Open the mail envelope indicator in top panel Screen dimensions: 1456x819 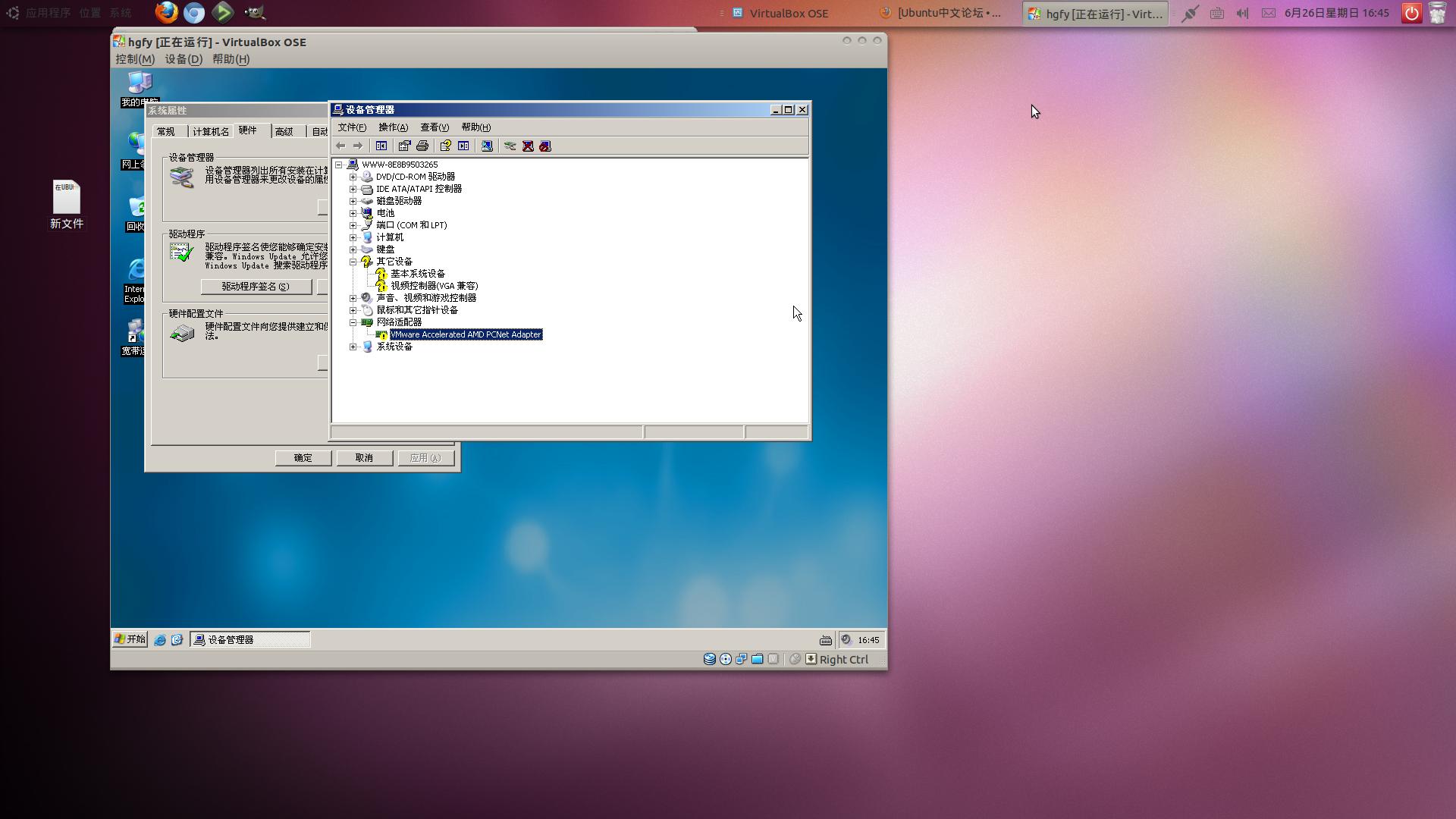[1268, 13]
